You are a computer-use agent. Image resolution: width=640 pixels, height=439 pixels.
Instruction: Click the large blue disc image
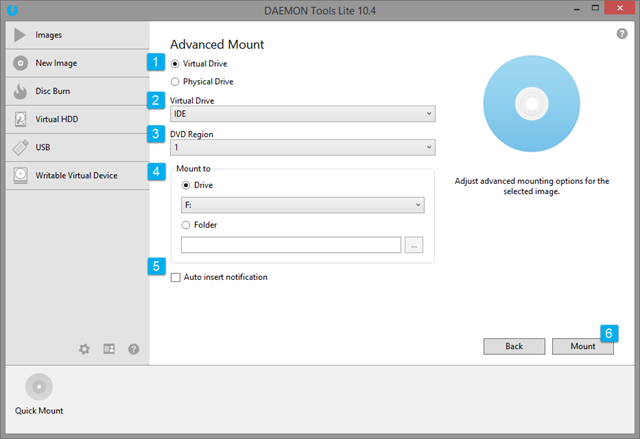(x=531, y=104)
